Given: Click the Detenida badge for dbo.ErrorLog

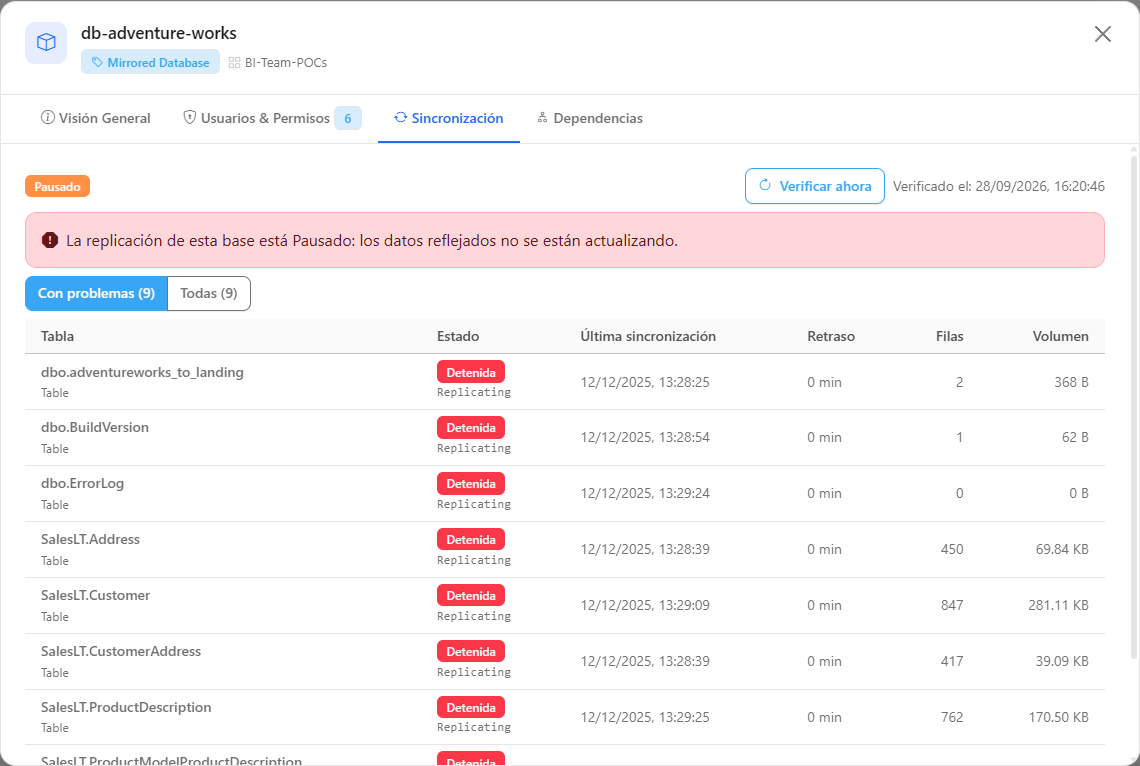Looking at the screenshot, I should 470,484.
